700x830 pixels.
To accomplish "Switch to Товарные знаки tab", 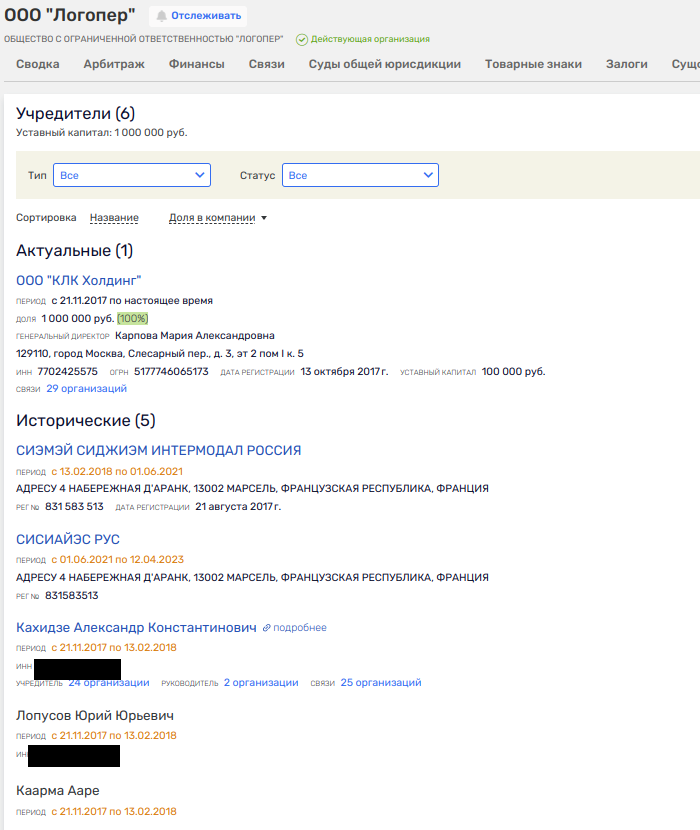I will [533, 64].
